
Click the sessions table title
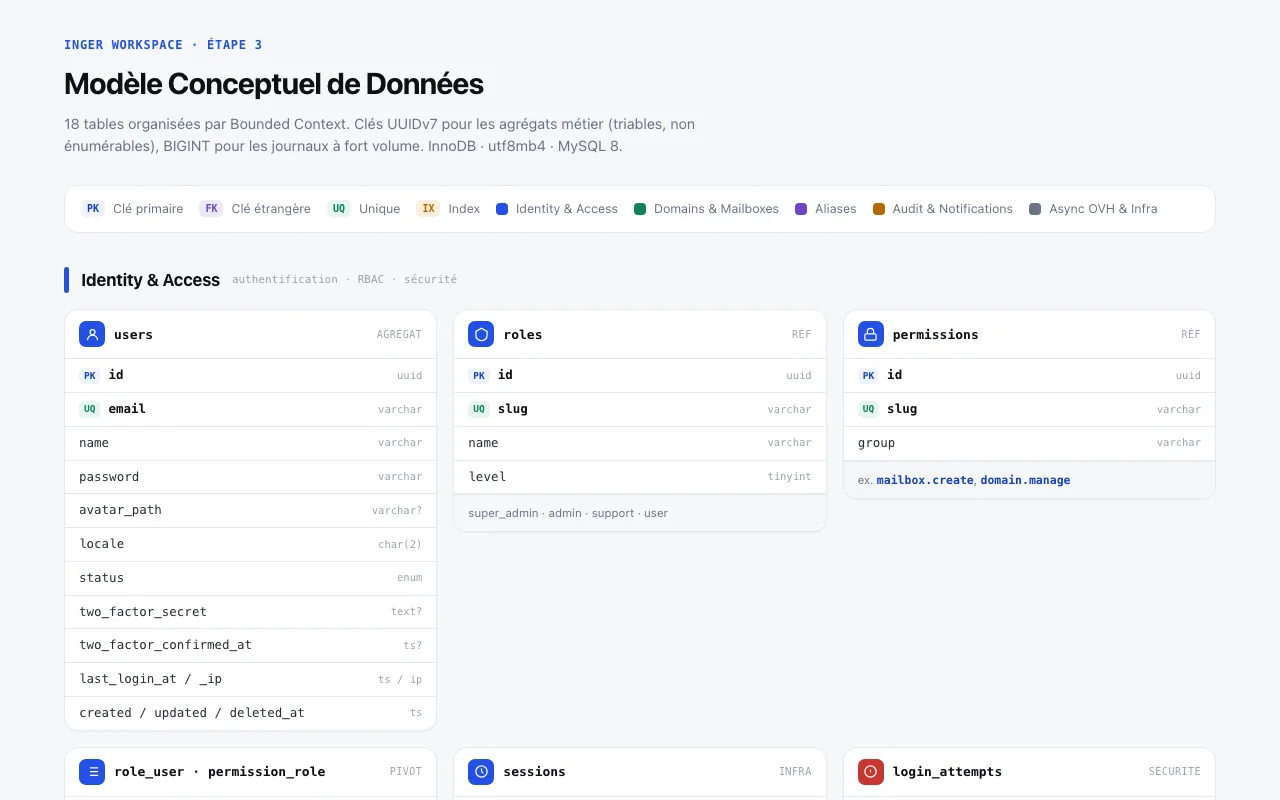click(534, 772)
